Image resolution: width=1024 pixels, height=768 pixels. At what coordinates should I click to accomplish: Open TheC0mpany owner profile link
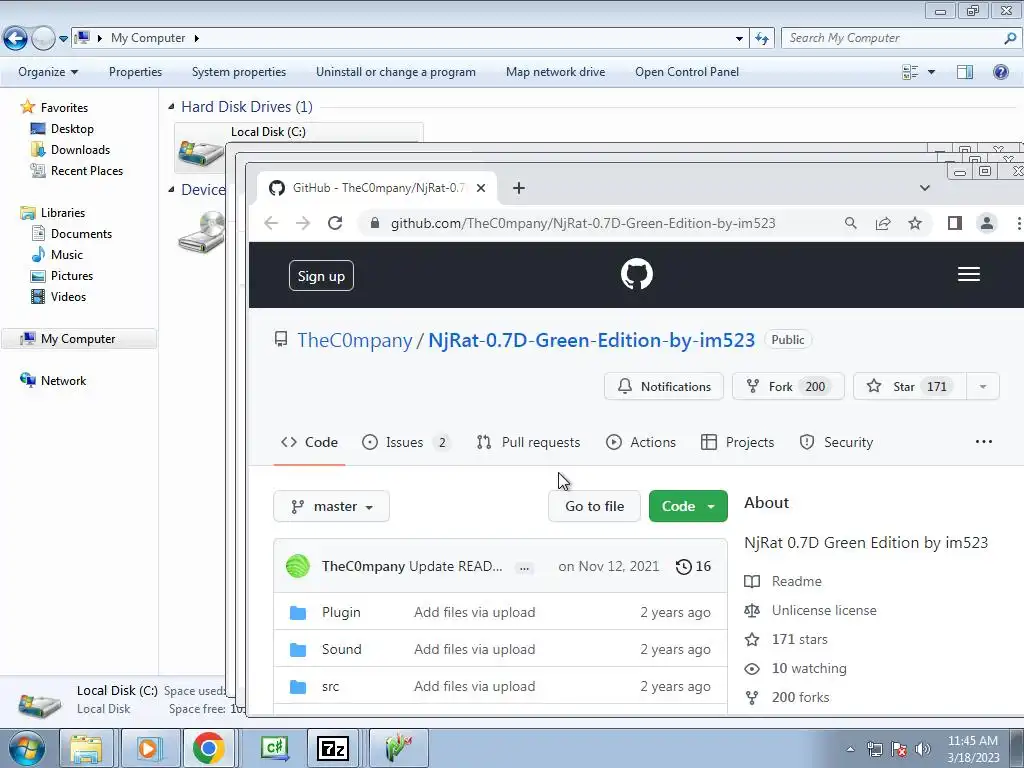coord(355,340)
